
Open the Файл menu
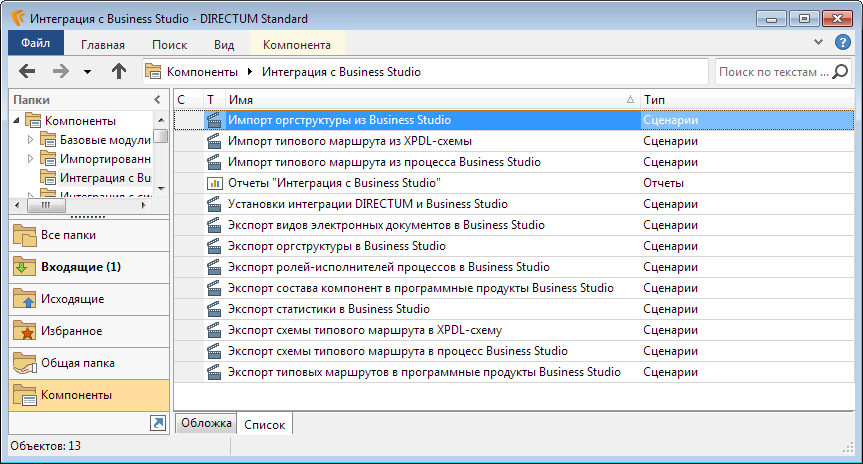(36, 43)
